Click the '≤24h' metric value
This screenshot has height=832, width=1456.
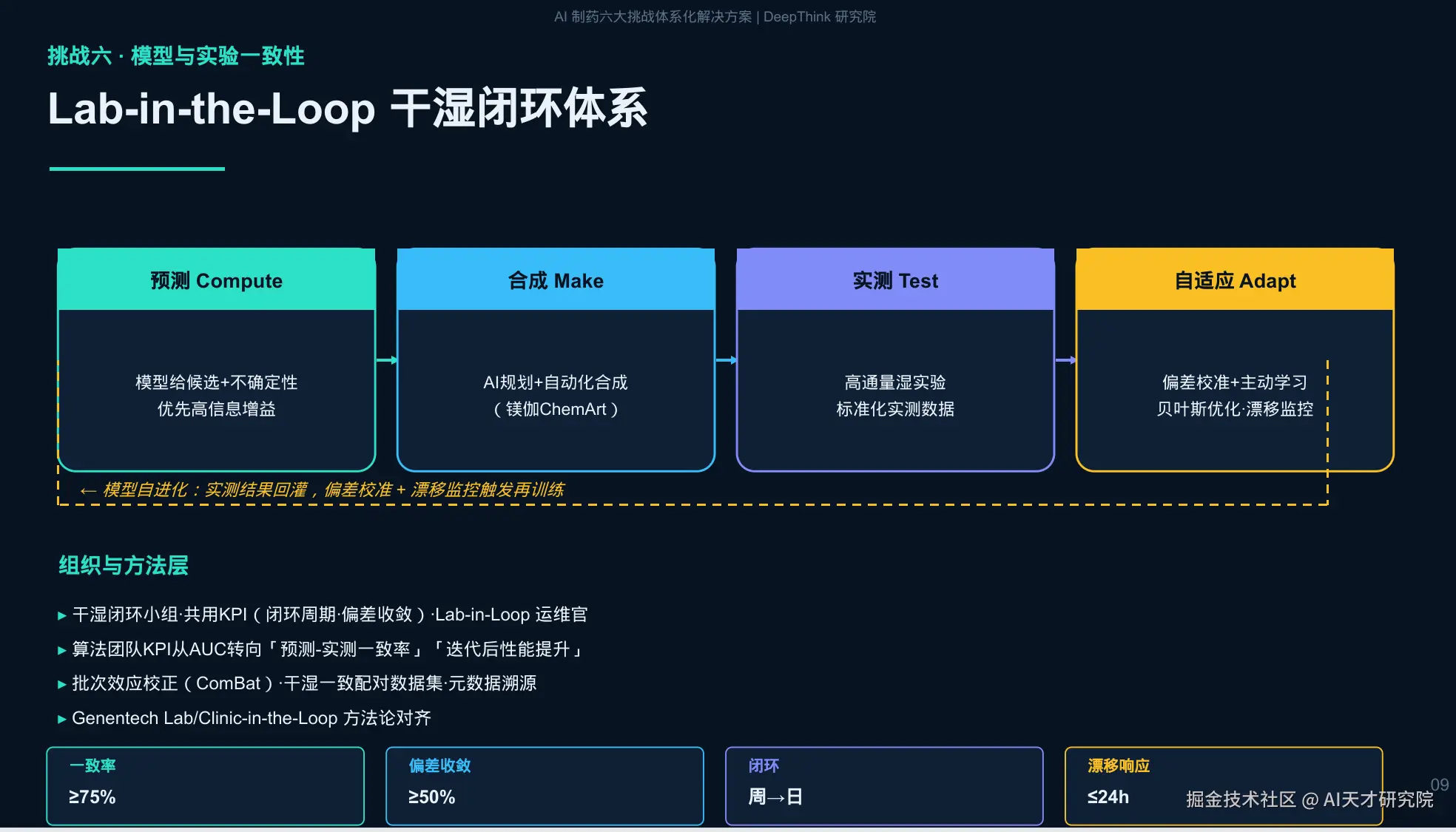(1108, 797)
